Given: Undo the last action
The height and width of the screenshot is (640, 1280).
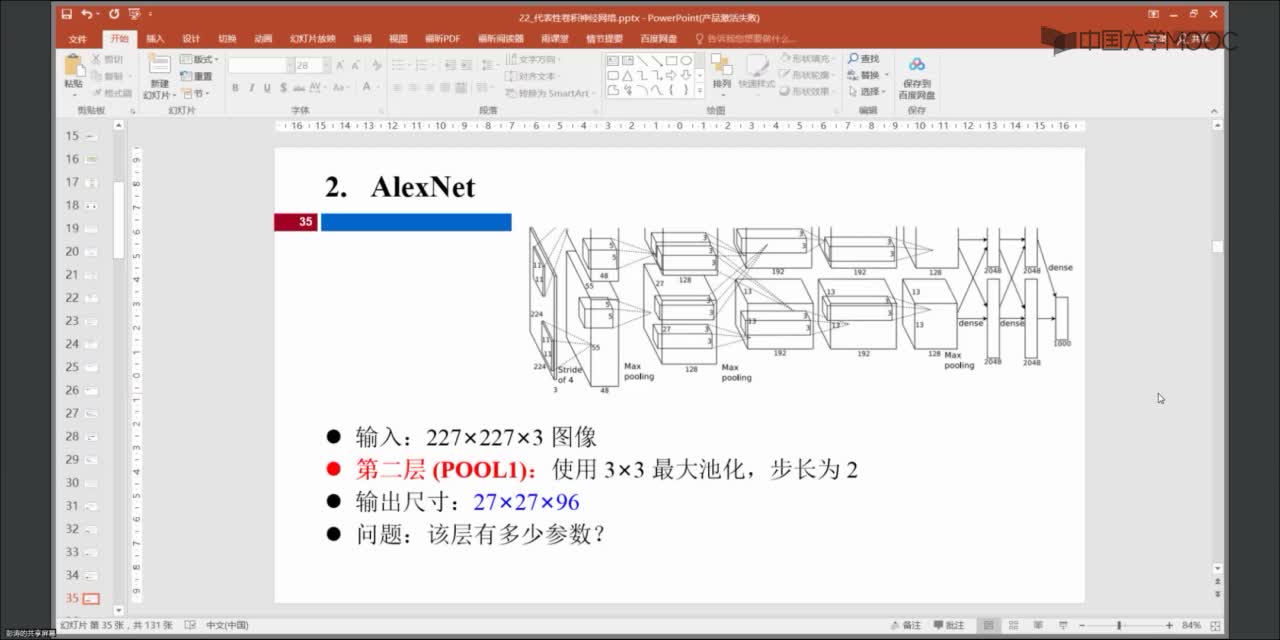Looking at the screenshot, I should (88, 15).
